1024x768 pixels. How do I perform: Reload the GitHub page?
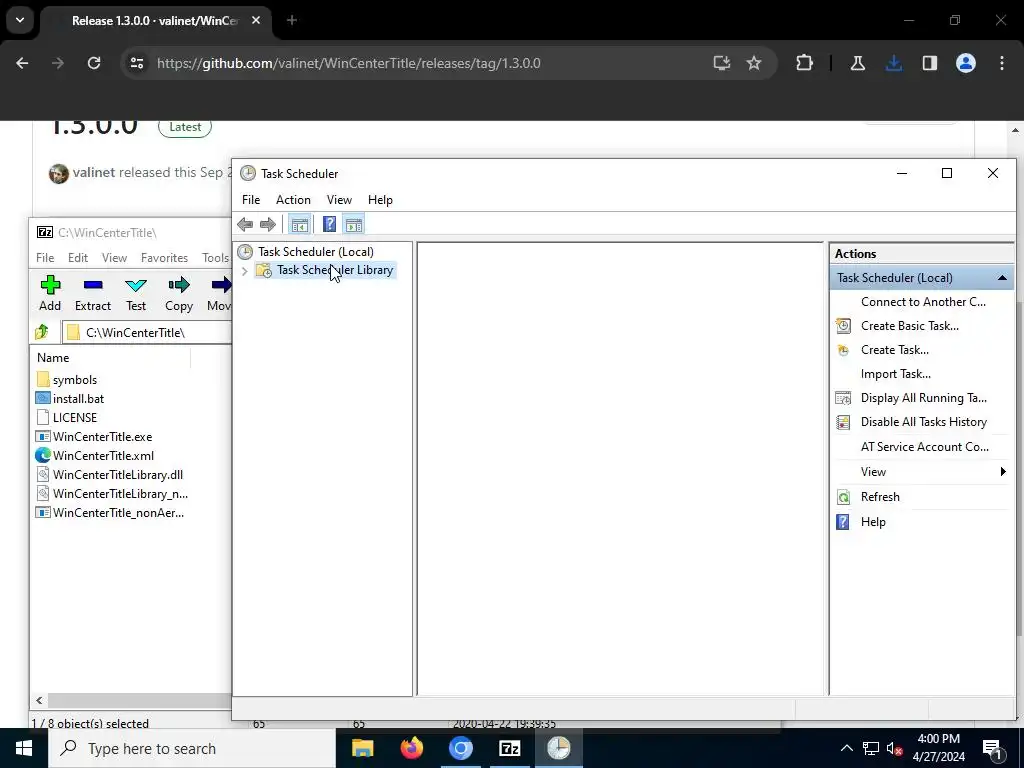(x=94, y=63)
